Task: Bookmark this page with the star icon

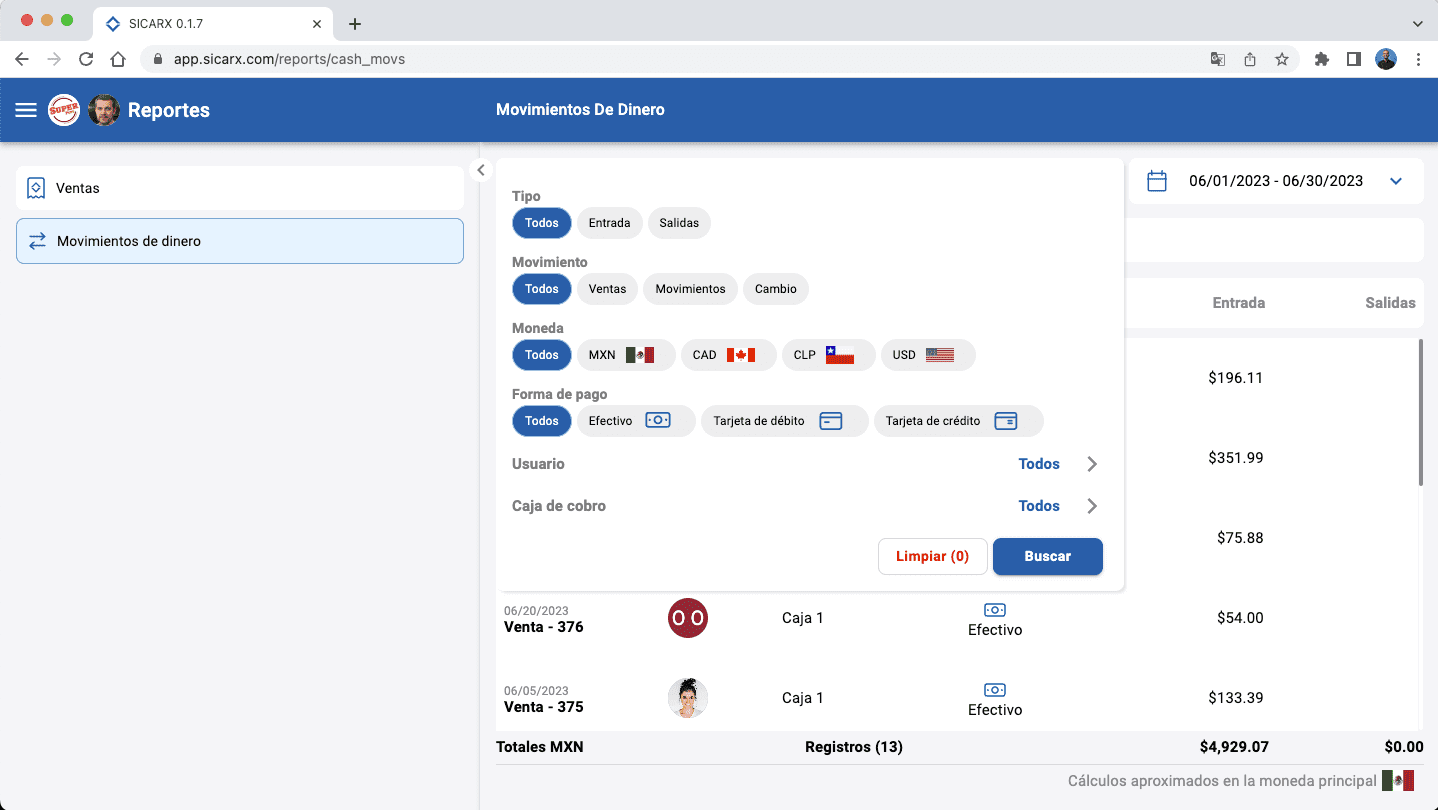Action: (x=1282, y=59)
